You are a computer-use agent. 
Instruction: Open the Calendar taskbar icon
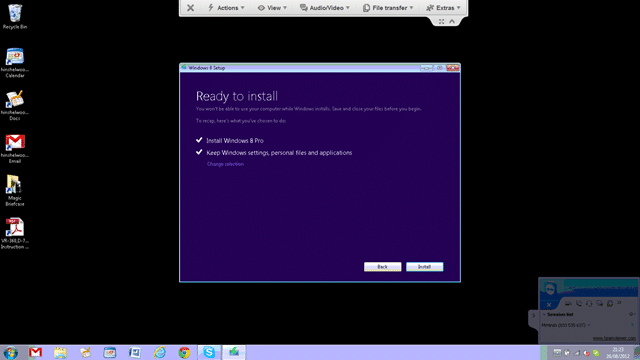(110, 352)
